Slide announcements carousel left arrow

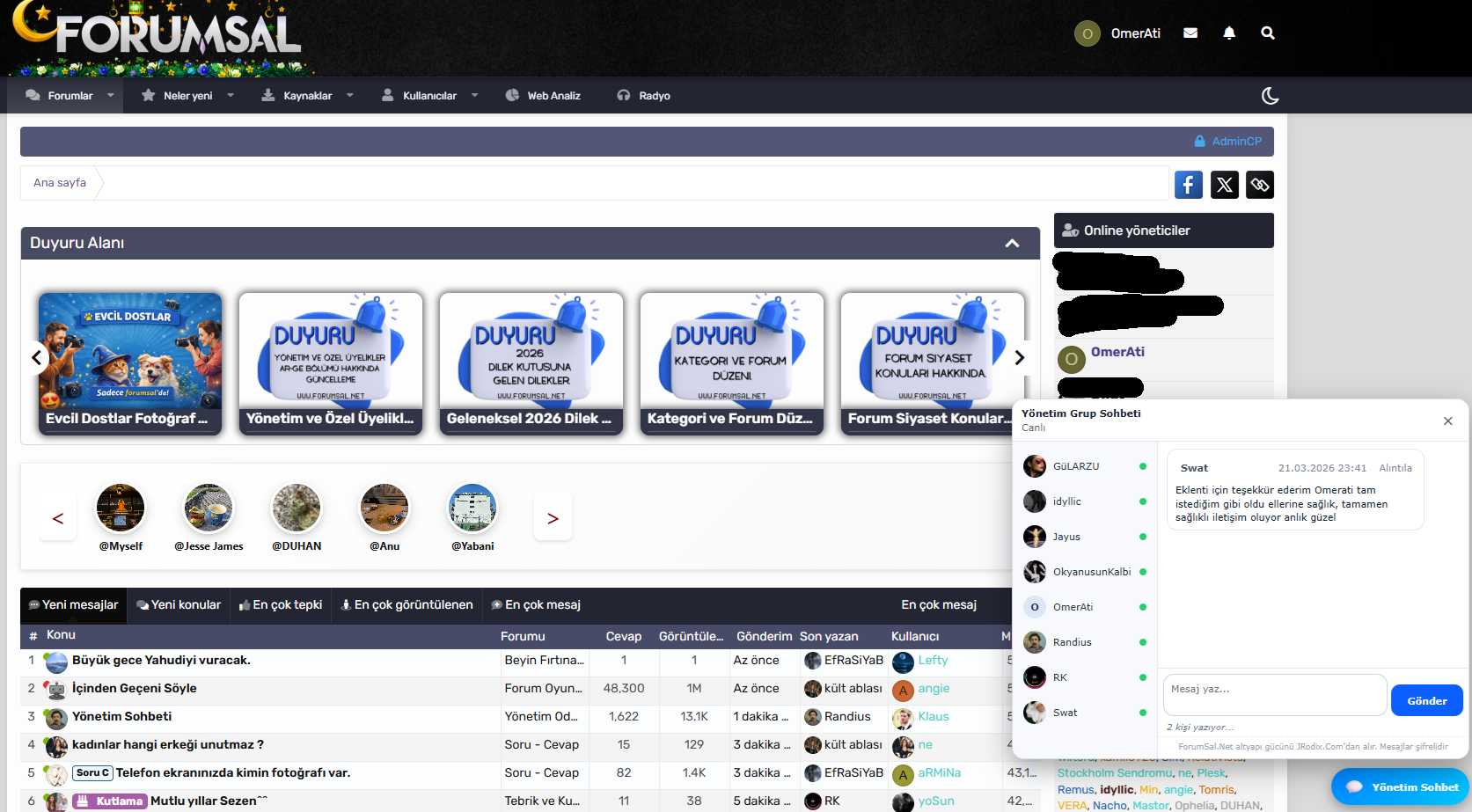36,357
